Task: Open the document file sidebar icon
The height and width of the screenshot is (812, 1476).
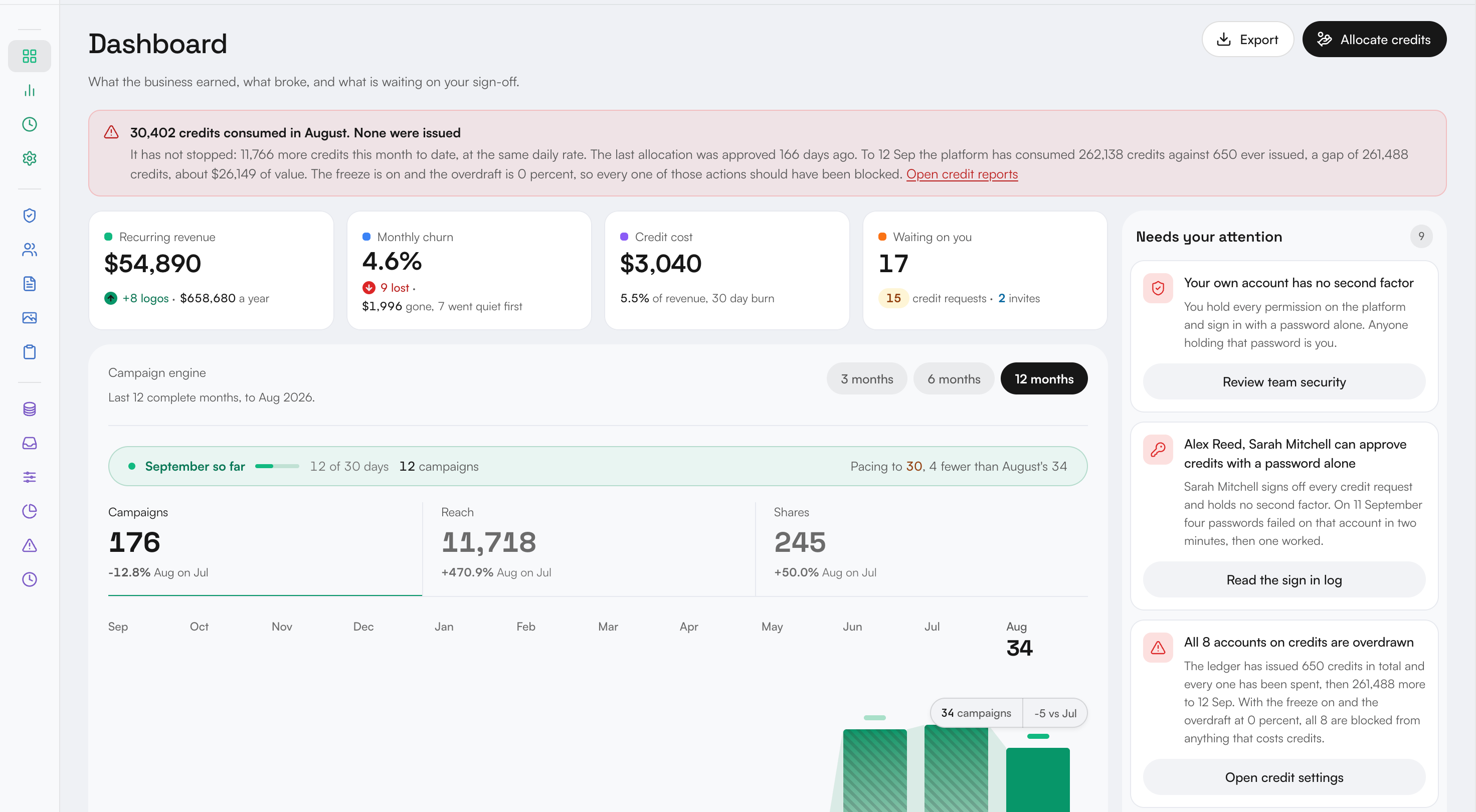Action: [x=29, y=284]
